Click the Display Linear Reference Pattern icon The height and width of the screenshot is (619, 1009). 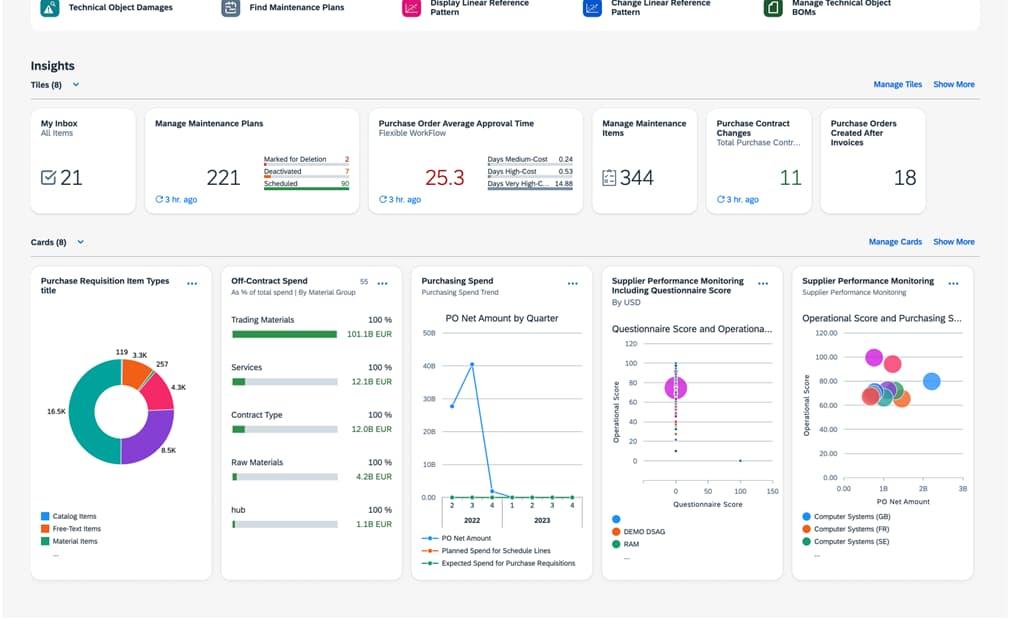coord(411,8)
